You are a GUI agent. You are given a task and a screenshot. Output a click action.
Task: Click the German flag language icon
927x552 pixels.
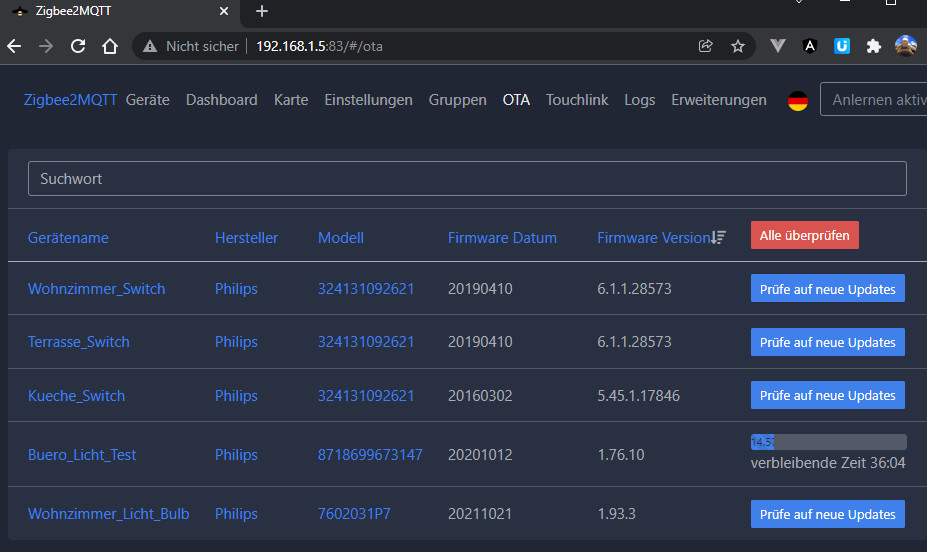797,100
